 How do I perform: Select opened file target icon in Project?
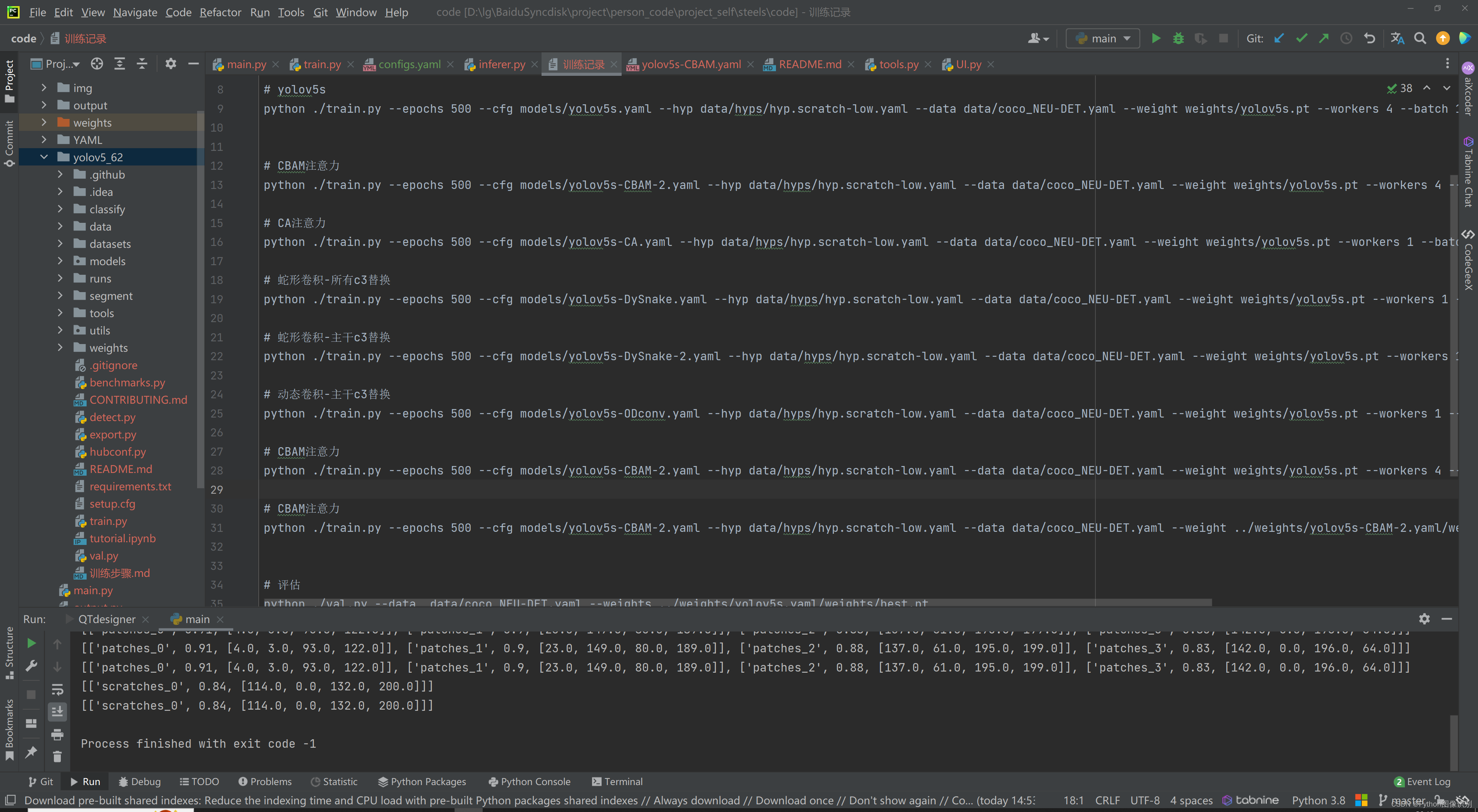pos(97,64)
